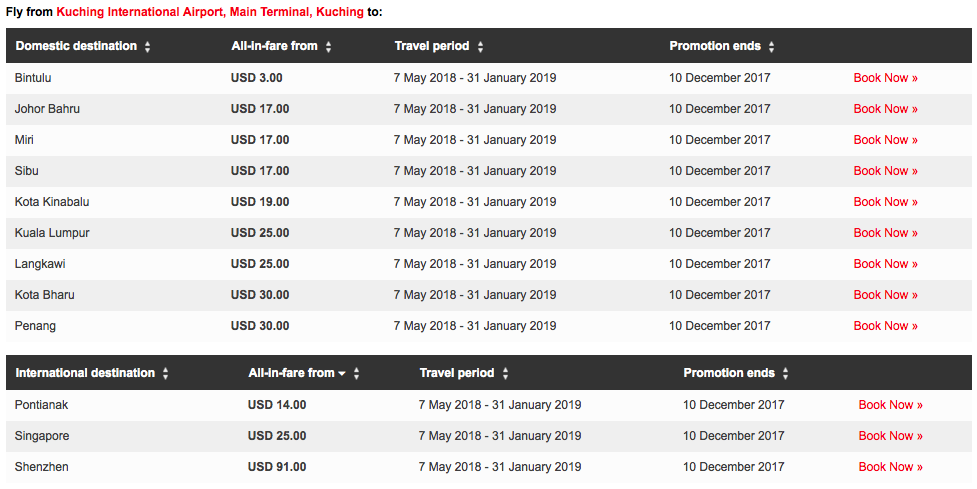Sort international table by Travel period arrows

pos(505,374)
